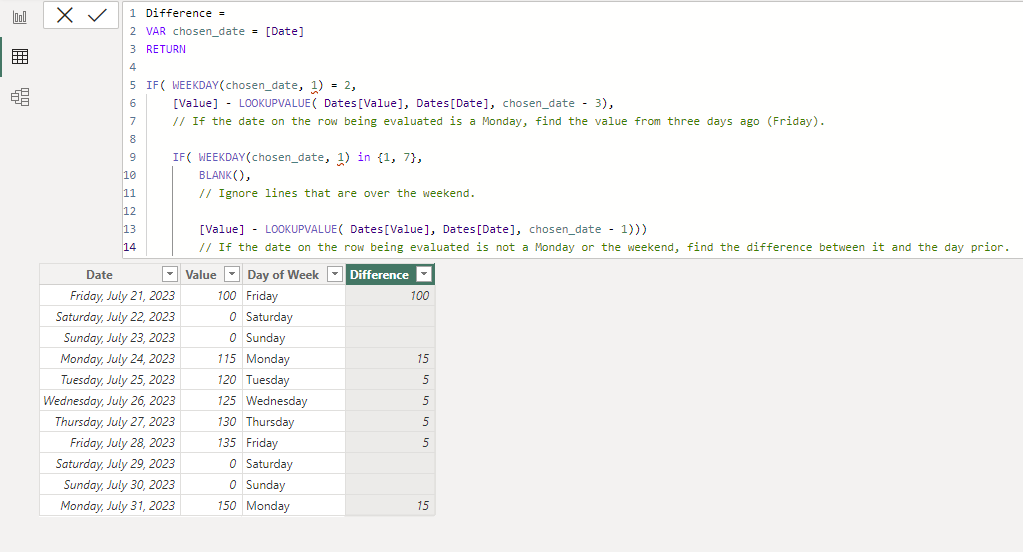This screenshot has width=1023, height=552.
Task: Click the LOOKUPVALUE function on line 6
Action: coord(275,103)
